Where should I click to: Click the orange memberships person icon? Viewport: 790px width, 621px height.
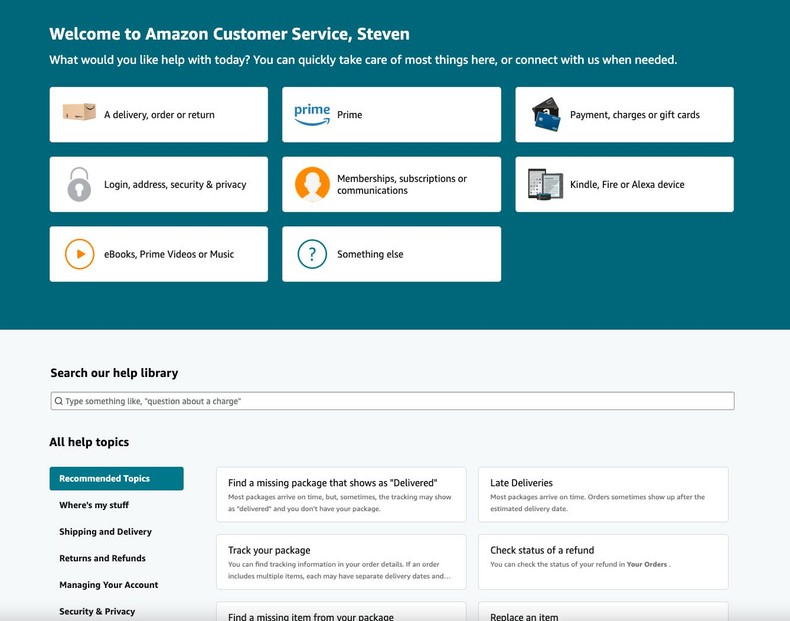tap(312, 184)
